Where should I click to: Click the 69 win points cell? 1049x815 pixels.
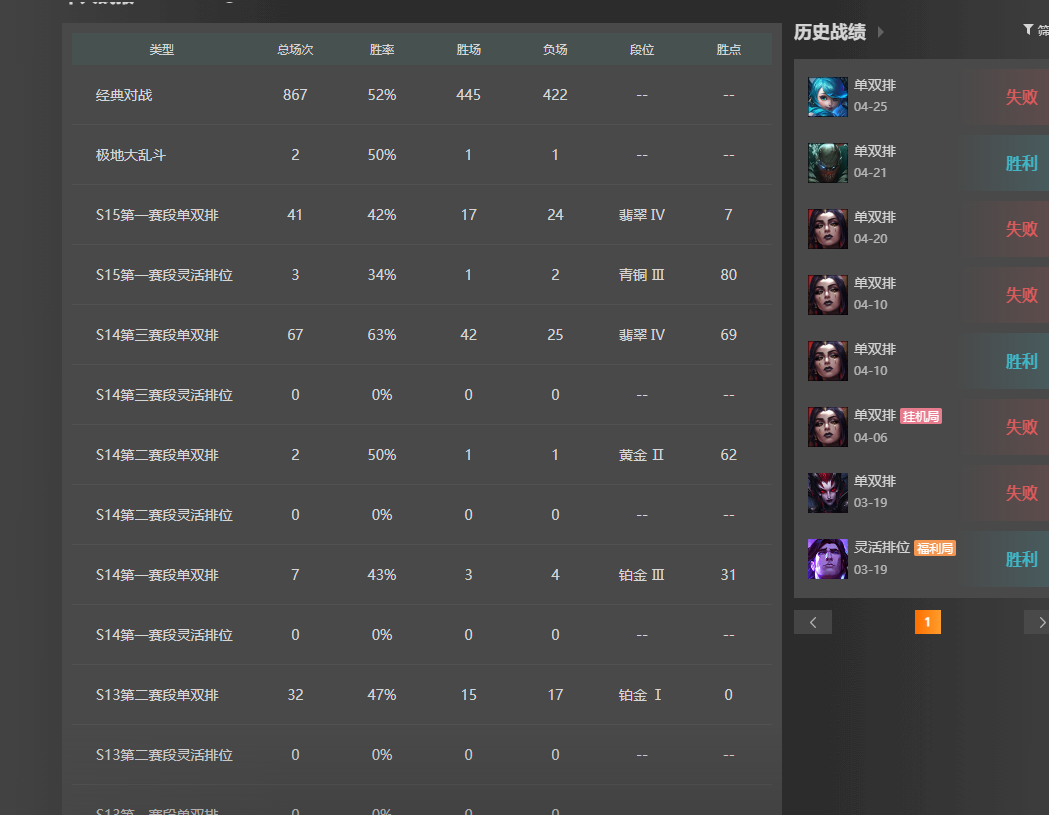729,335
